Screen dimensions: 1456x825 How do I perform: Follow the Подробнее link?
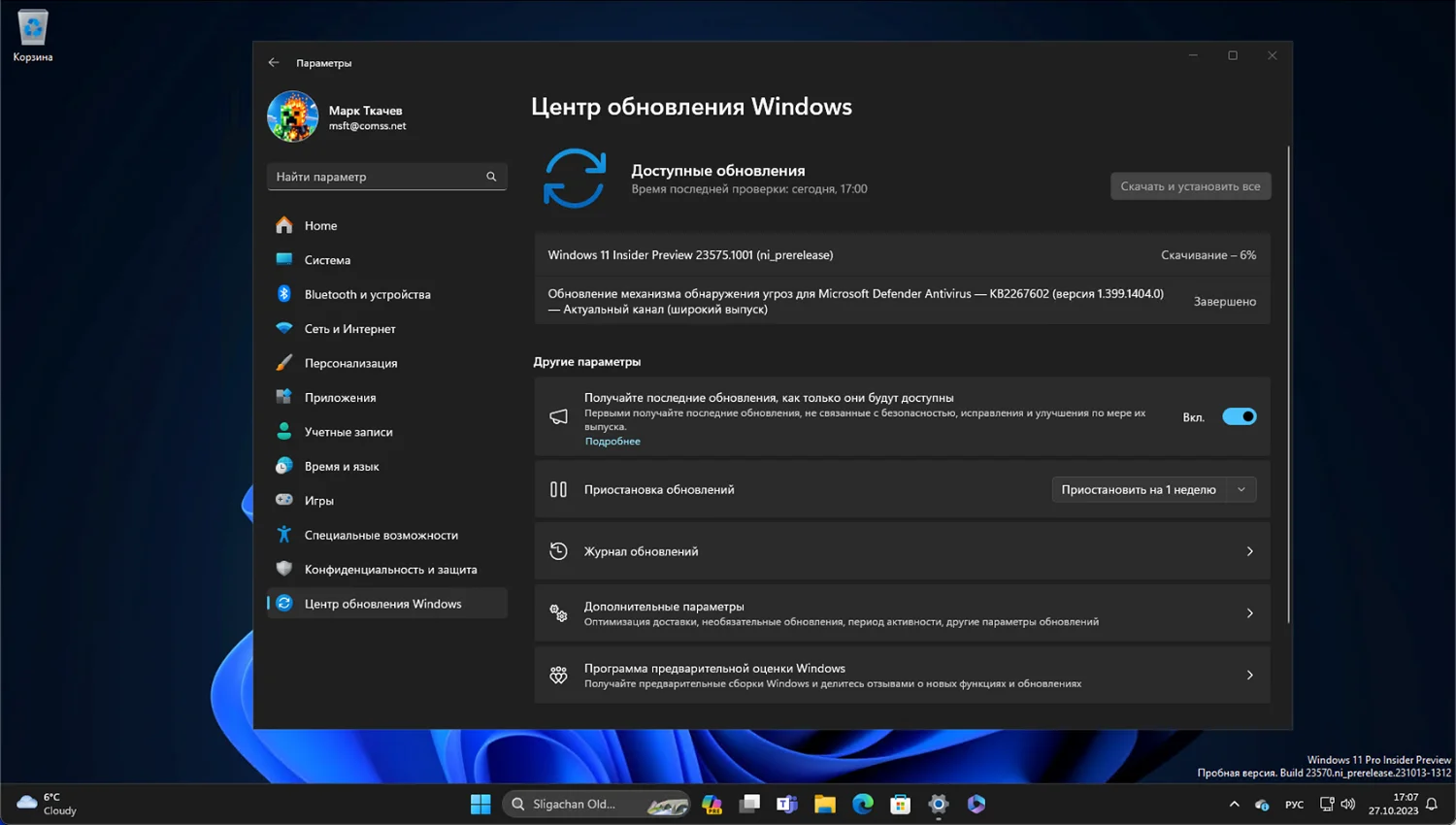[x=612, y=442]
